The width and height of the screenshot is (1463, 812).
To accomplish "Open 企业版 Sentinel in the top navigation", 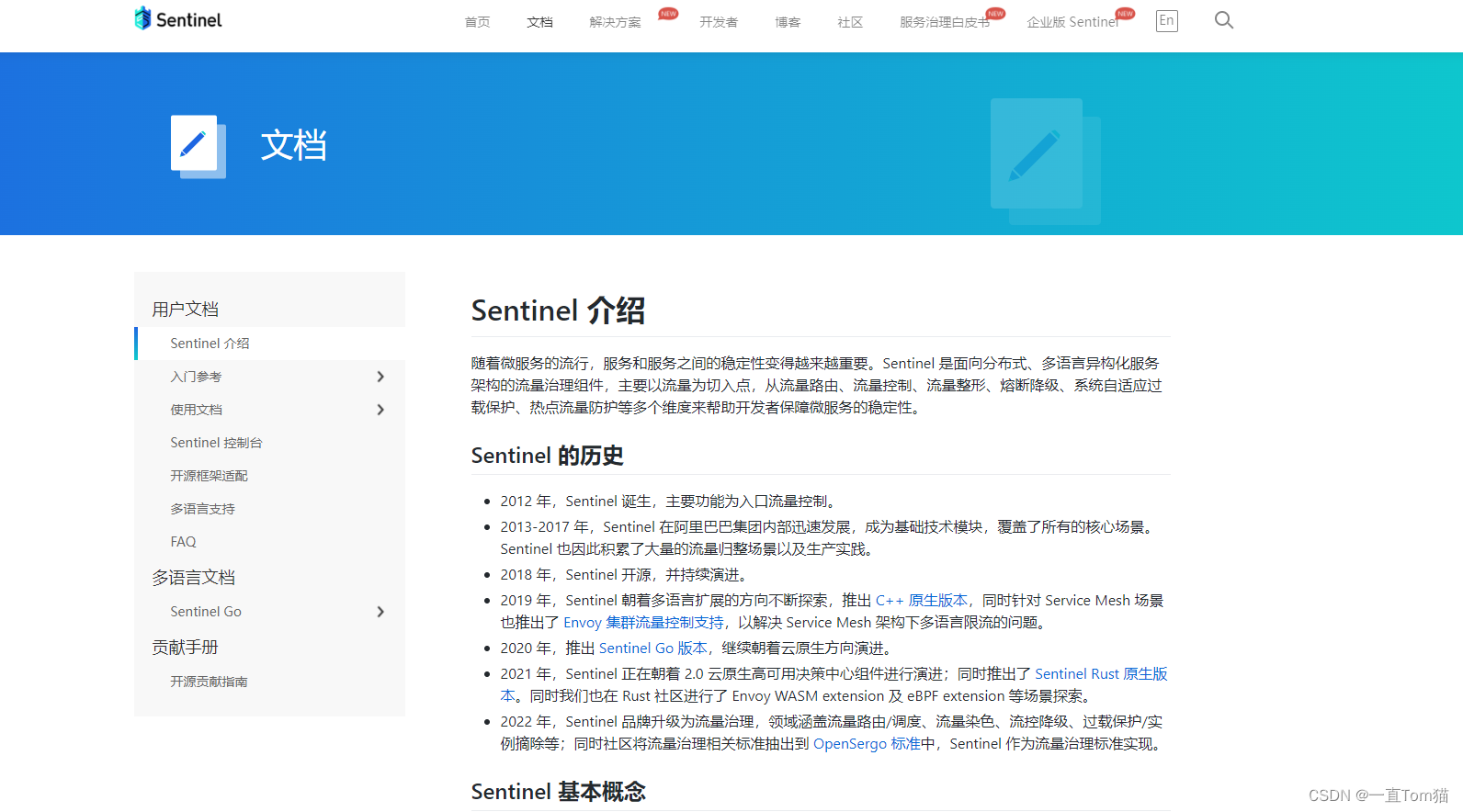I will [x=1072, y=22].
